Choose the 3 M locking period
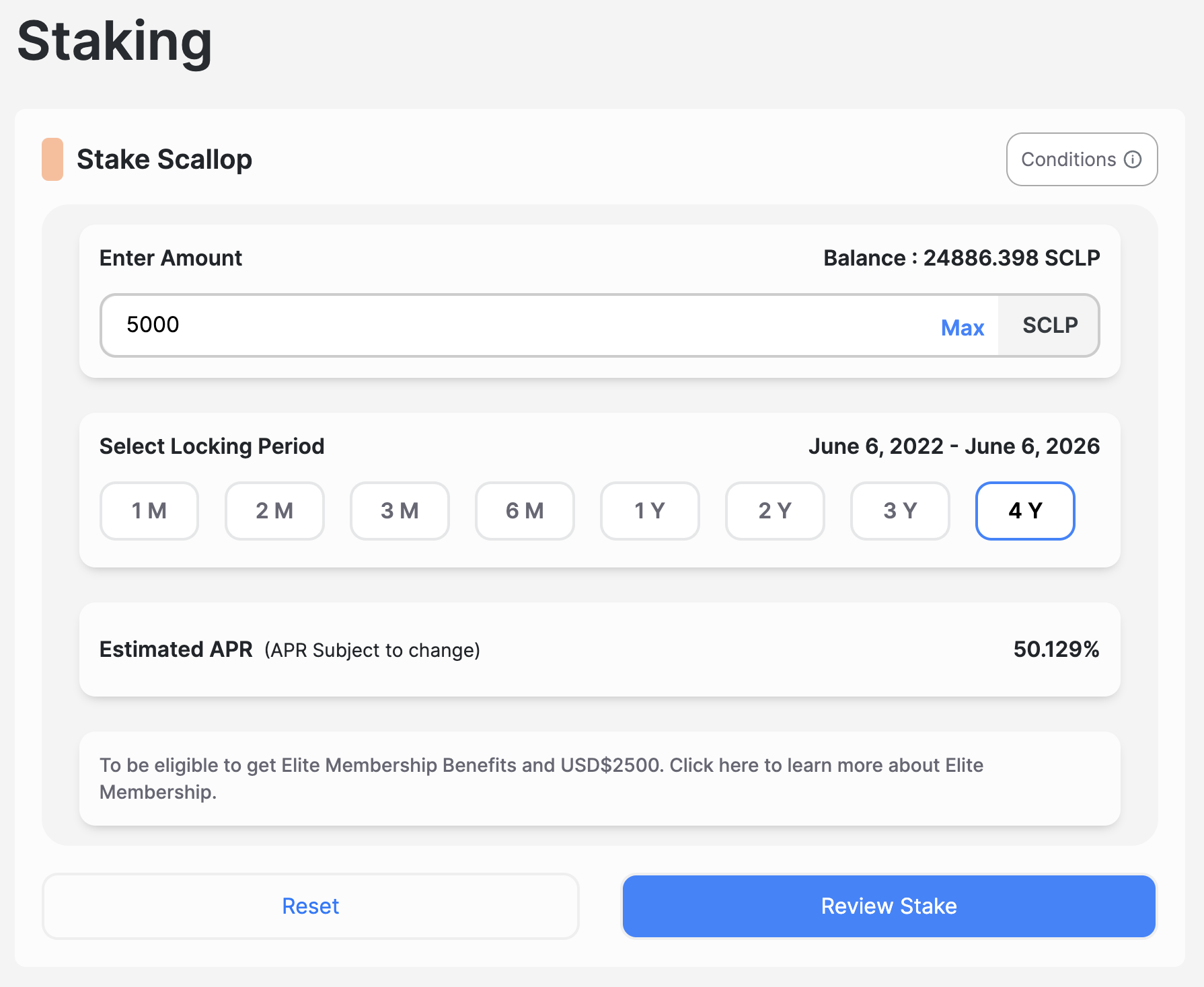 click(400, 511)
